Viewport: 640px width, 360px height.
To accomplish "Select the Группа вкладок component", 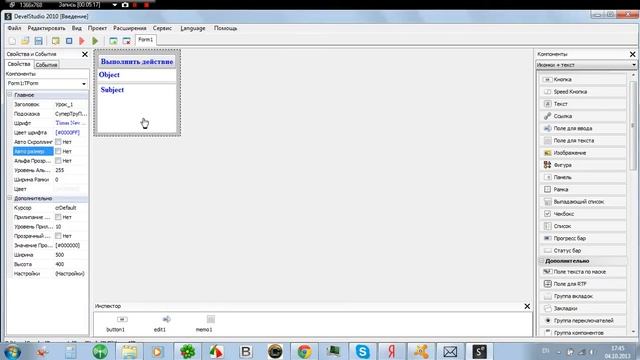I will (583, 296).
